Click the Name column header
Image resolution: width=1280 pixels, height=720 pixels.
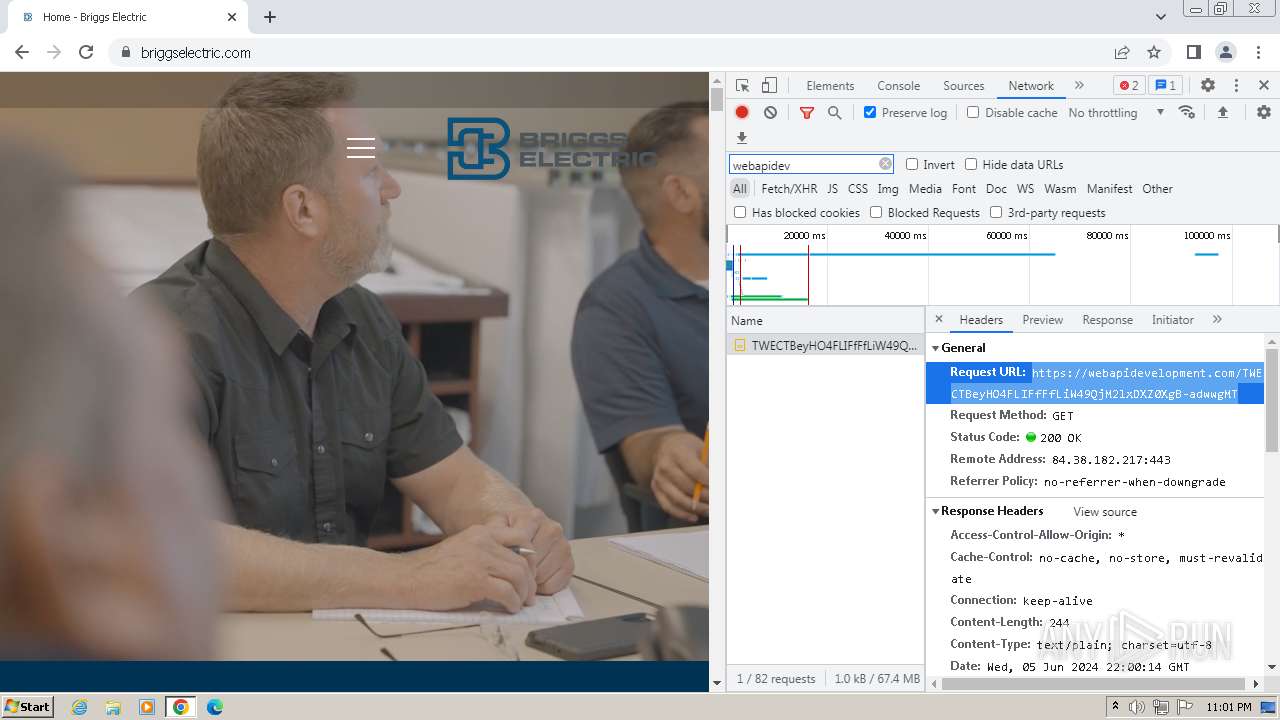tap(825, 321)
